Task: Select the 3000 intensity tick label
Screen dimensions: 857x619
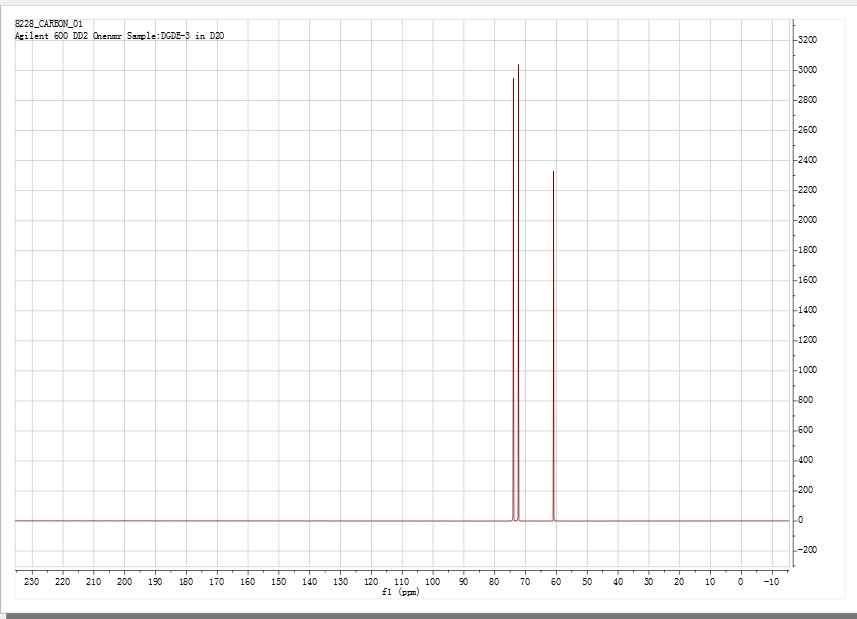Action: 808,70
